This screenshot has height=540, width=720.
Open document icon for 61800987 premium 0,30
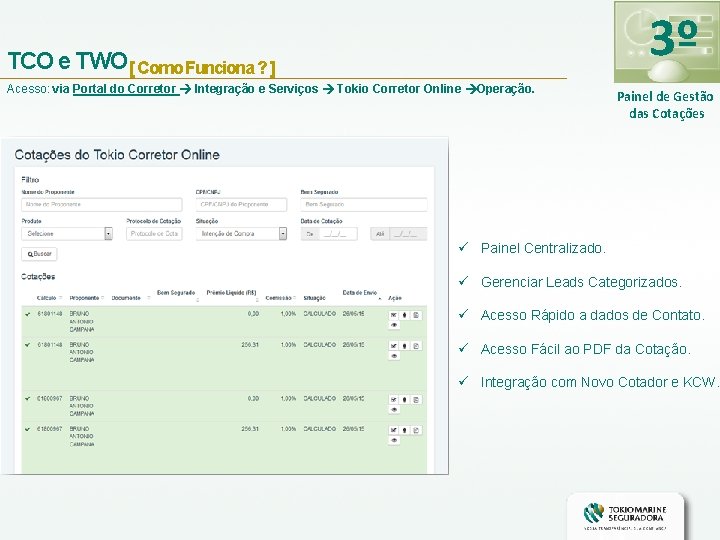(416, 399)
